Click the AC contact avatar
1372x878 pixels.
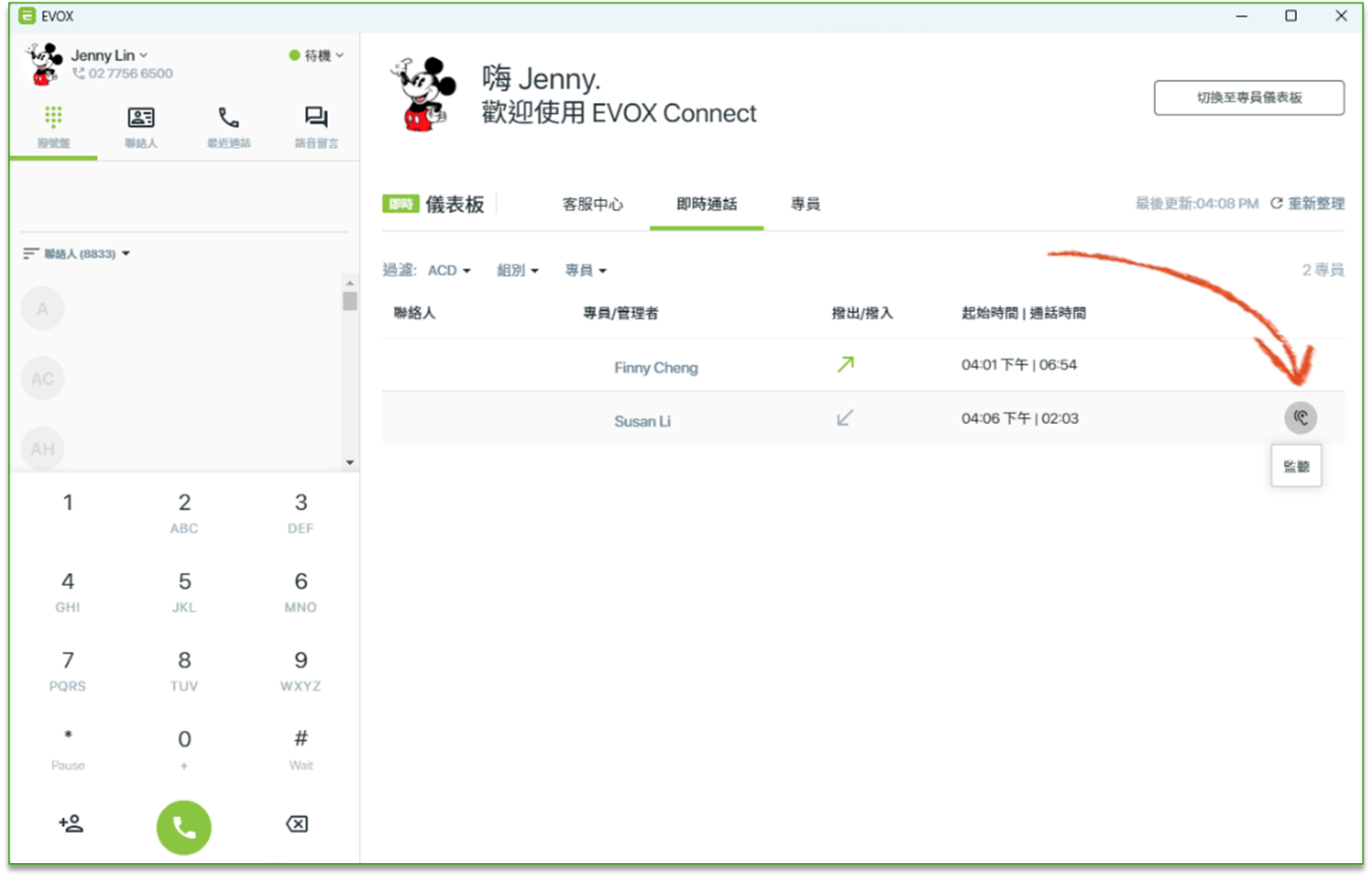tap(42, 379)
